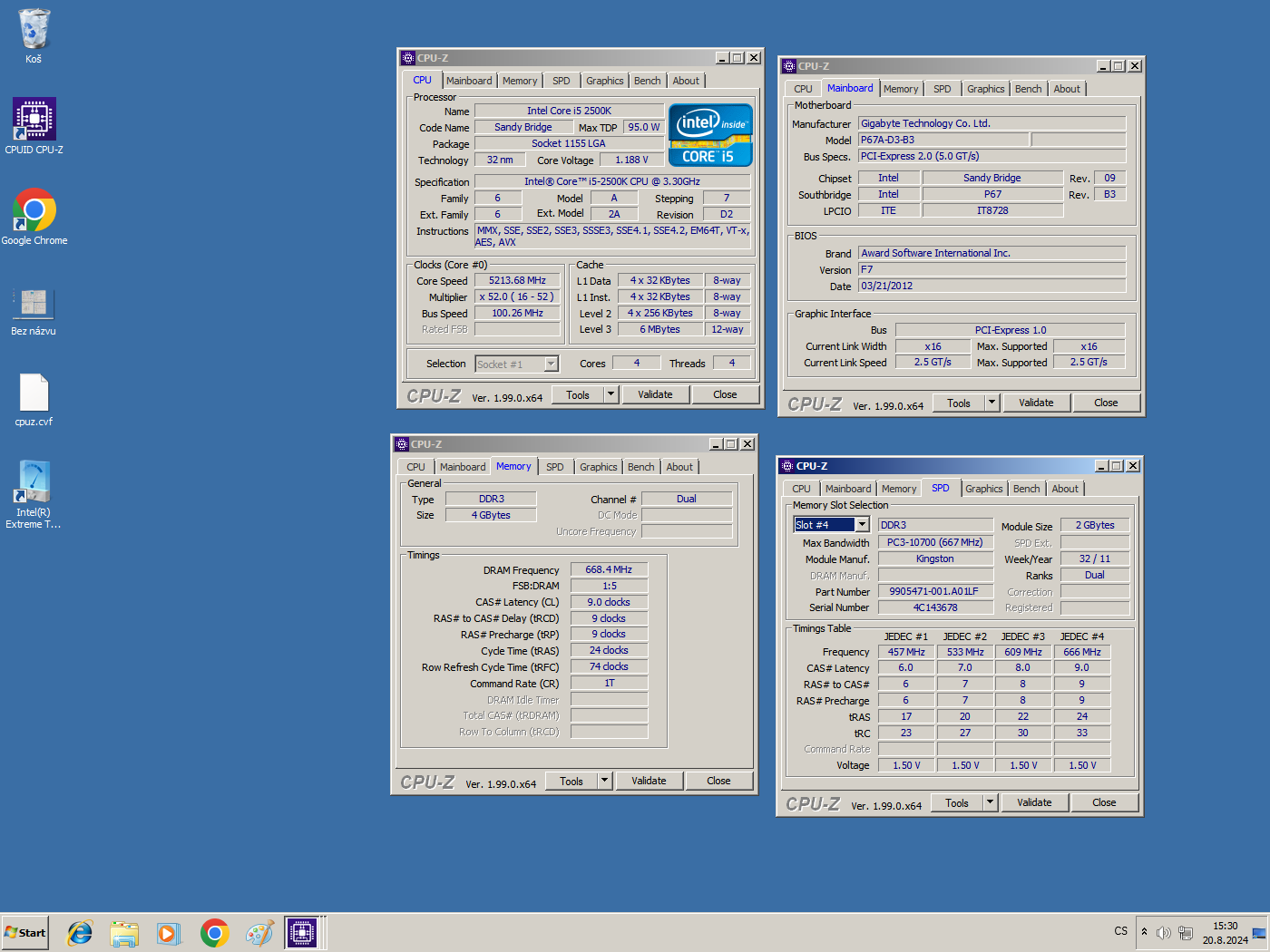Open About tab in CPU window
This screenshot has height=952, width=1270.
click(x=686, y=81)
